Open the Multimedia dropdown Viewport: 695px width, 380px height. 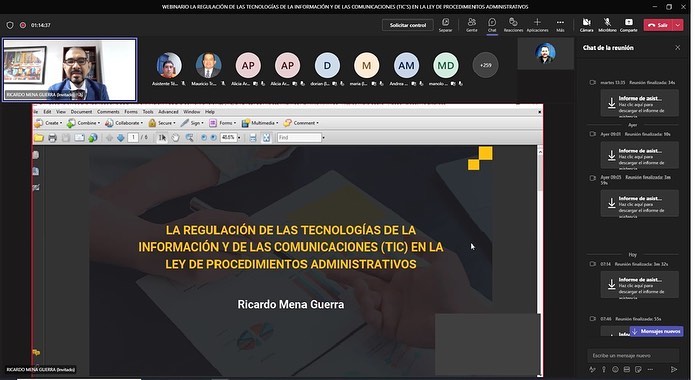pos(260,123)
